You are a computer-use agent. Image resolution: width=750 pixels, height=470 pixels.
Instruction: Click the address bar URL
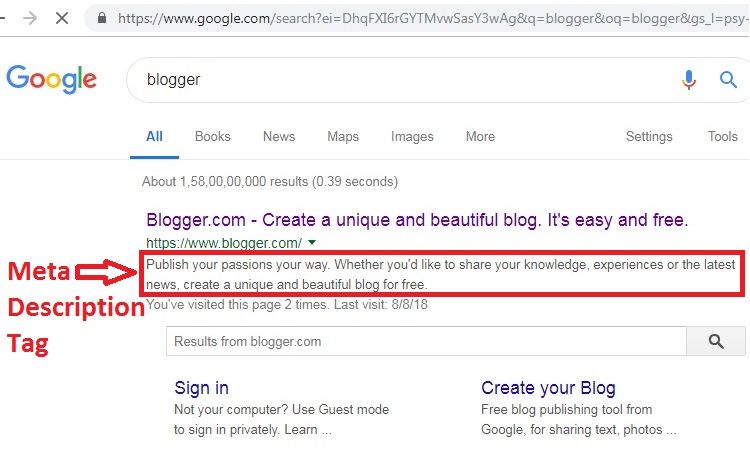click(433, 18)
